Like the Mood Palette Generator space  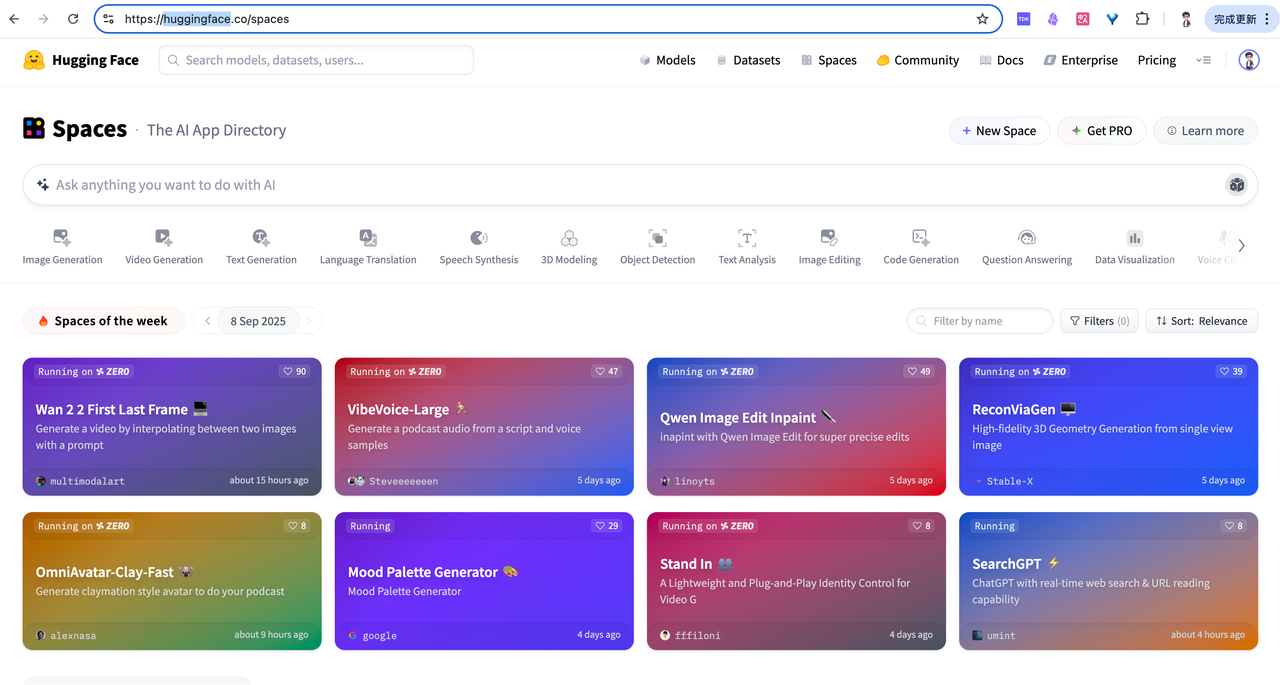[x=607, y=526]
